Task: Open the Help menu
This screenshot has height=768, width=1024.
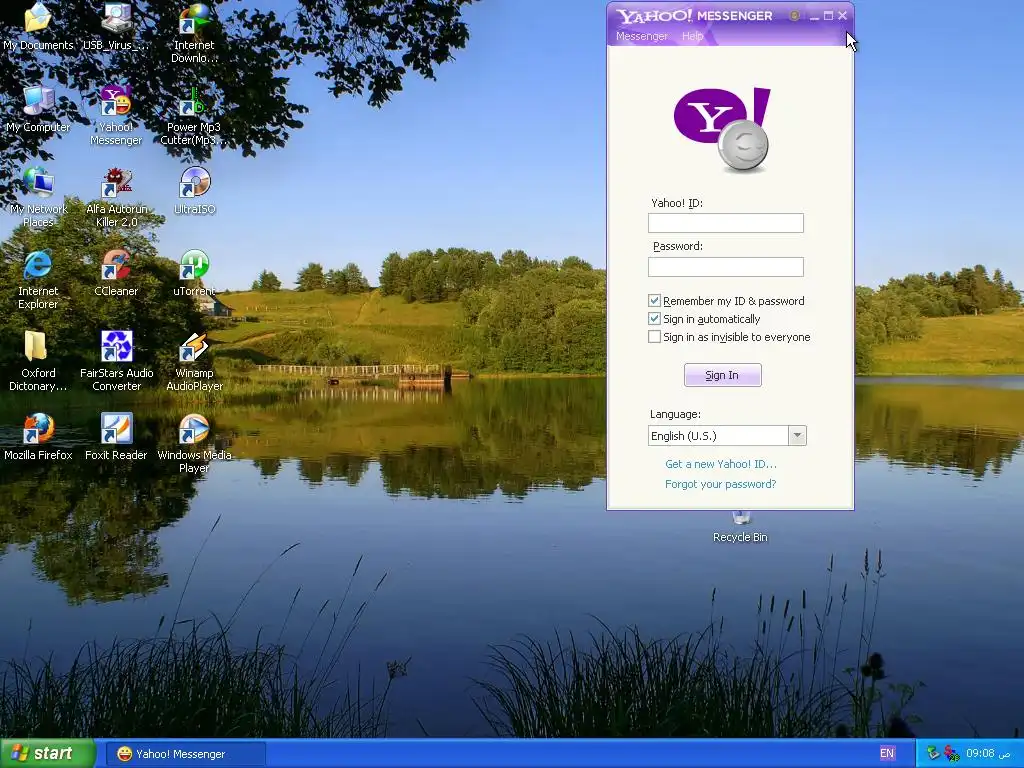Action: tap(692, 36)
